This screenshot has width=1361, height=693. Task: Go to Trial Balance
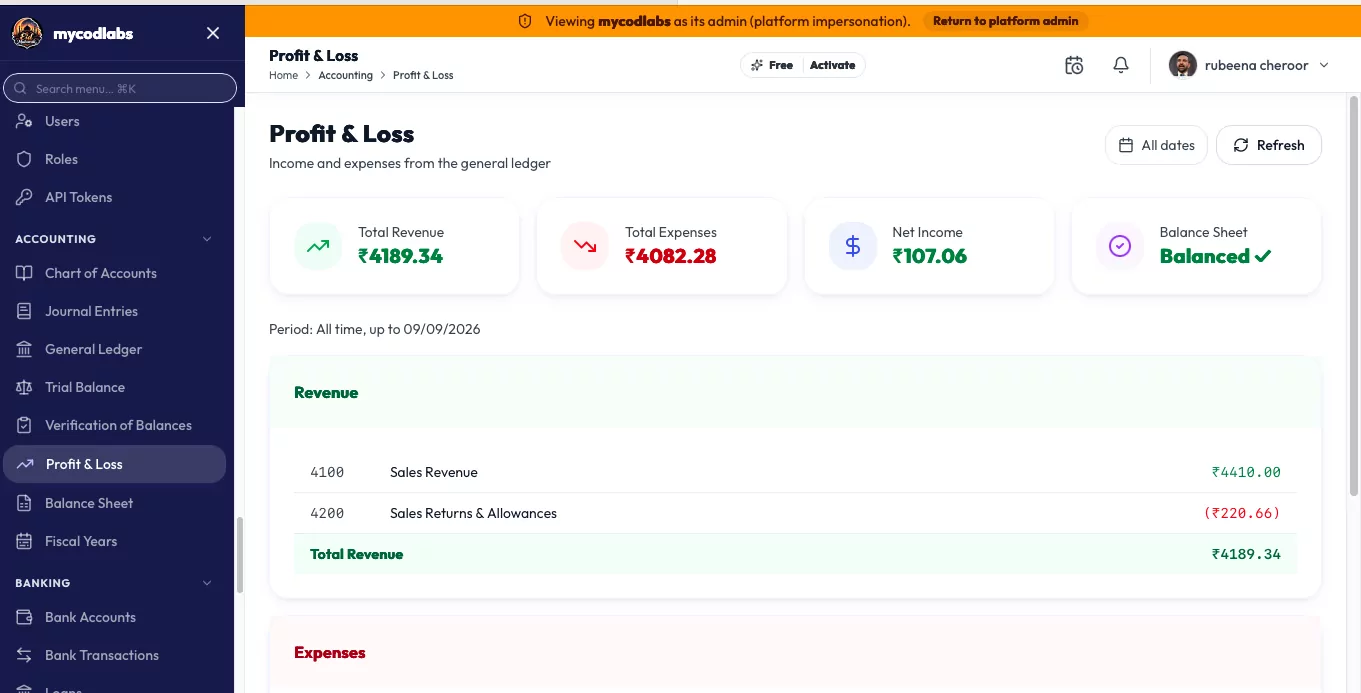85,387
